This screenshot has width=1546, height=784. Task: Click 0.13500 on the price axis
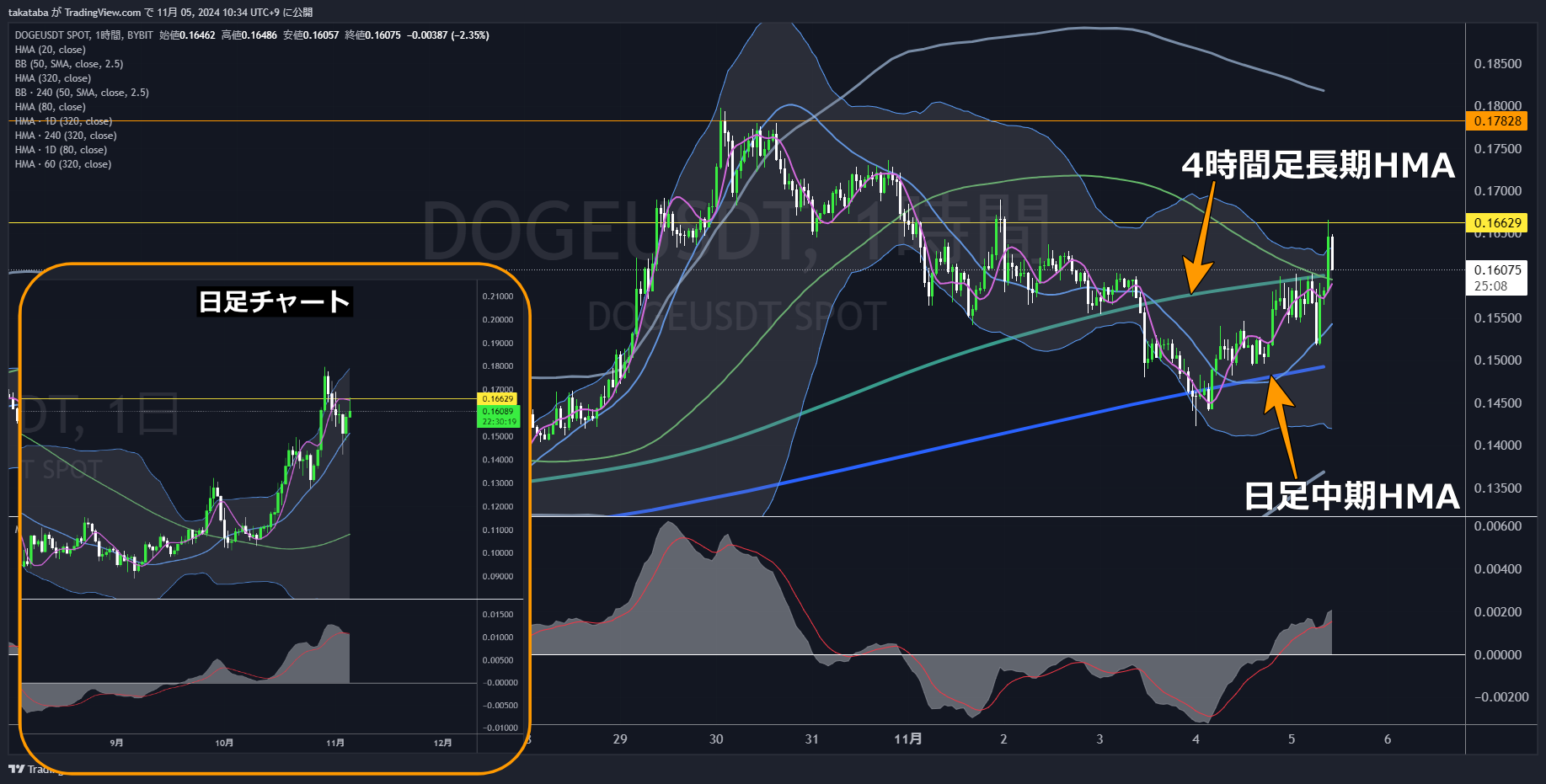tap(1498, 488)
